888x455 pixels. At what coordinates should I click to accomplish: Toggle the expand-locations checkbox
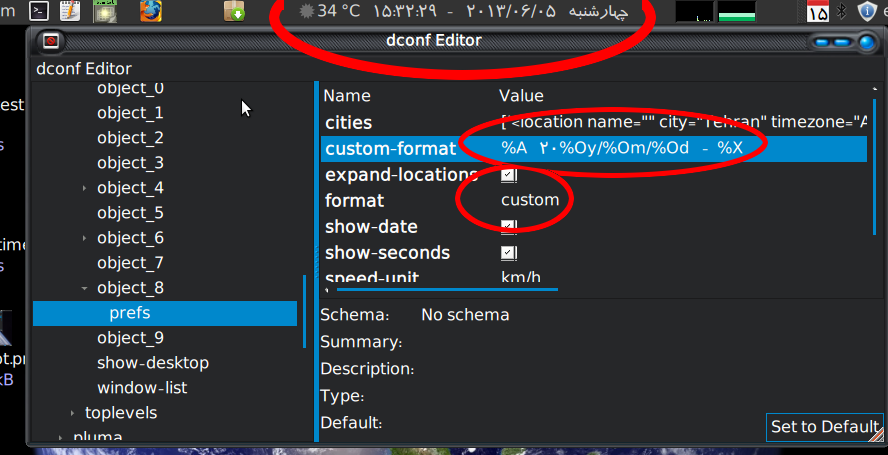509,175
